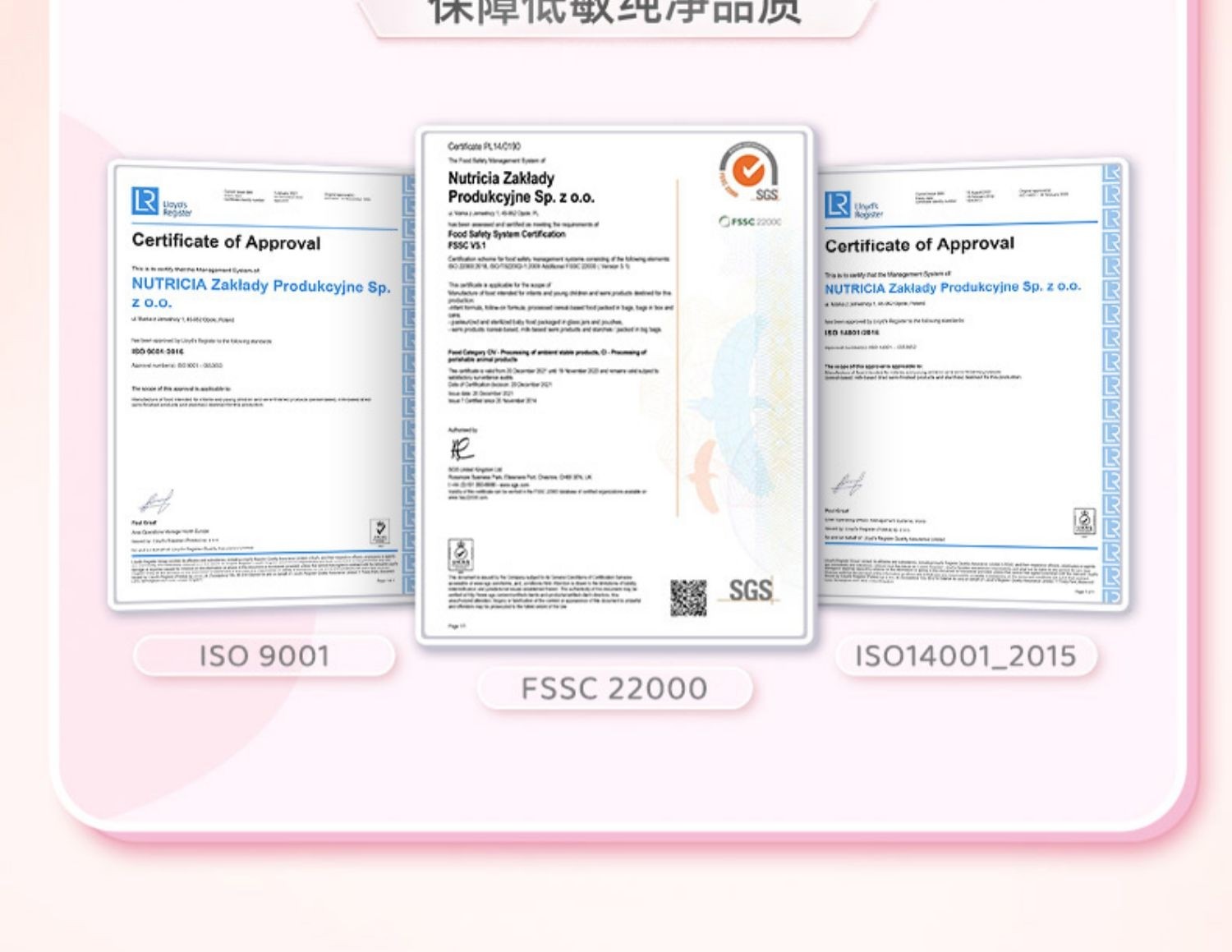Click the signature on the ISO 9001 certificate
Screen dimensions: 1232x952
(x=156, y=502)
